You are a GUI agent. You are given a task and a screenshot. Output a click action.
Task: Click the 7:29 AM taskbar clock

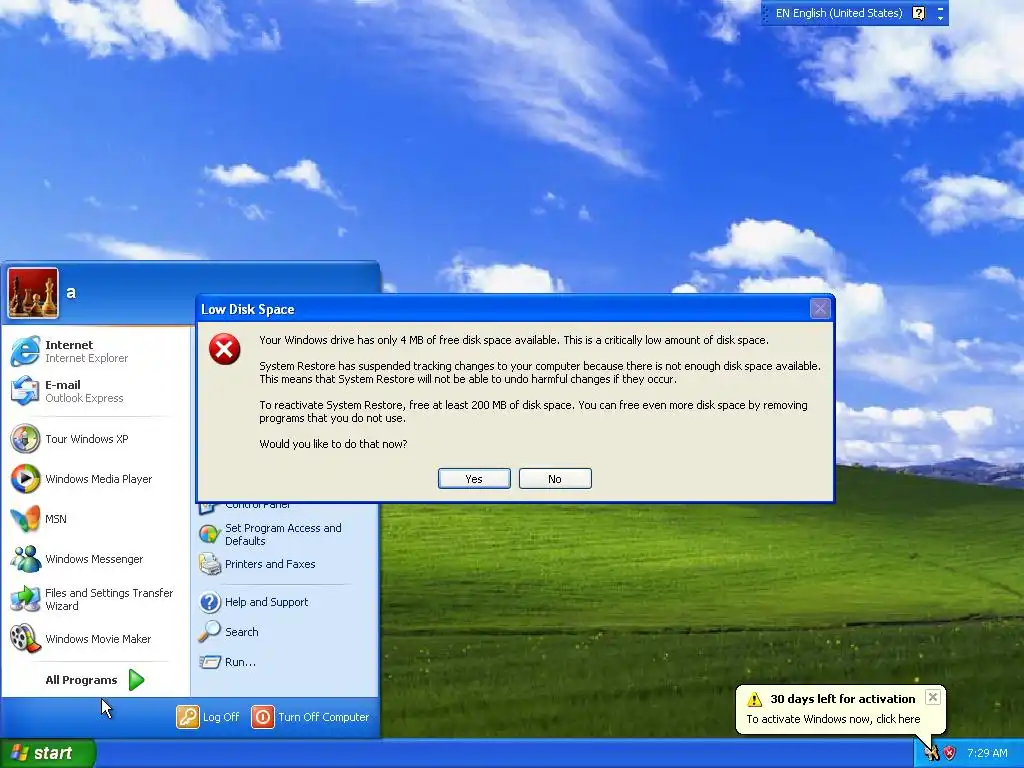[x=987, y=753]
